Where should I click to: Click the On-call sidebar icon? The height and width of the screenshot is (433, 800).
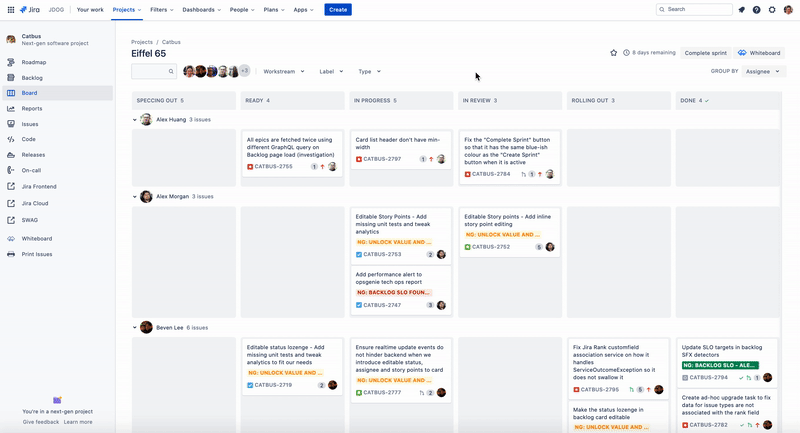(11, 170)
